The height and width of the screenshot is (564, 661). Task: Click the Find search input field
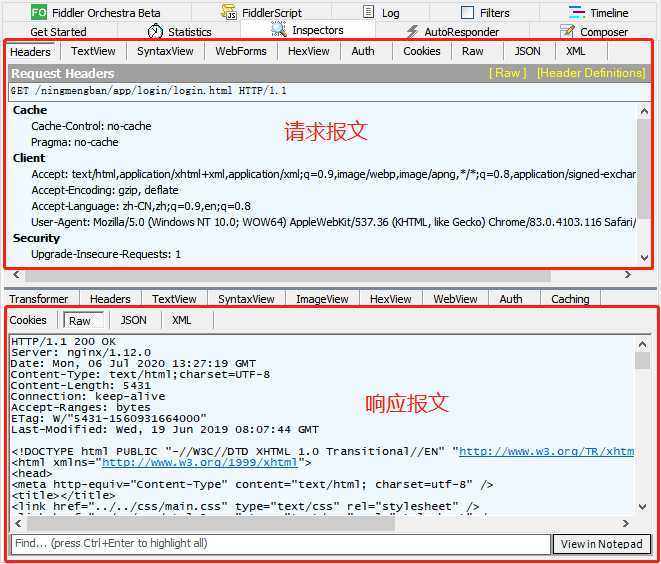(280, 543)
